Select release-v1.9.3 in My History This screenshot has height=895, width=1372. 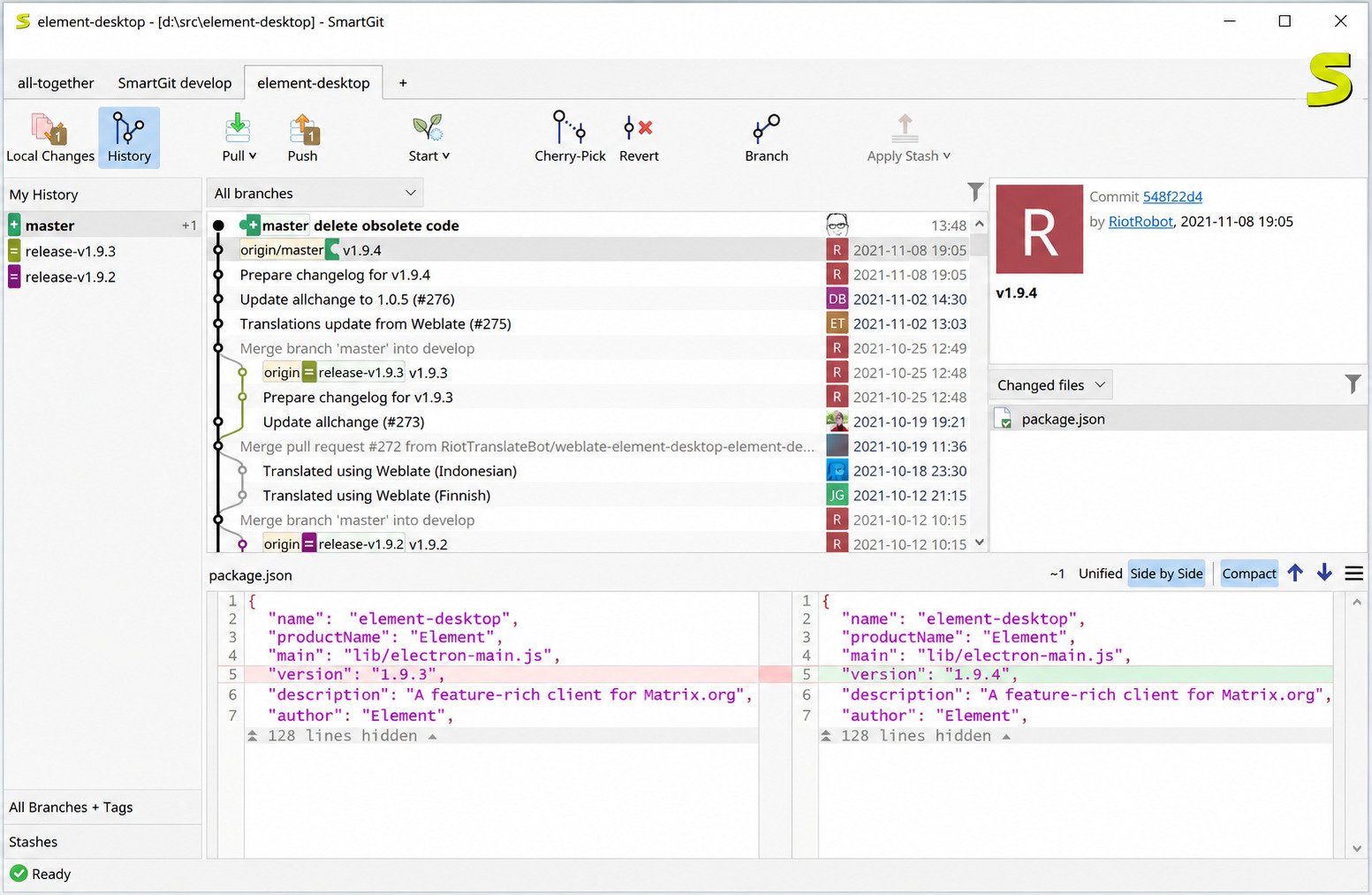[102, 251]
